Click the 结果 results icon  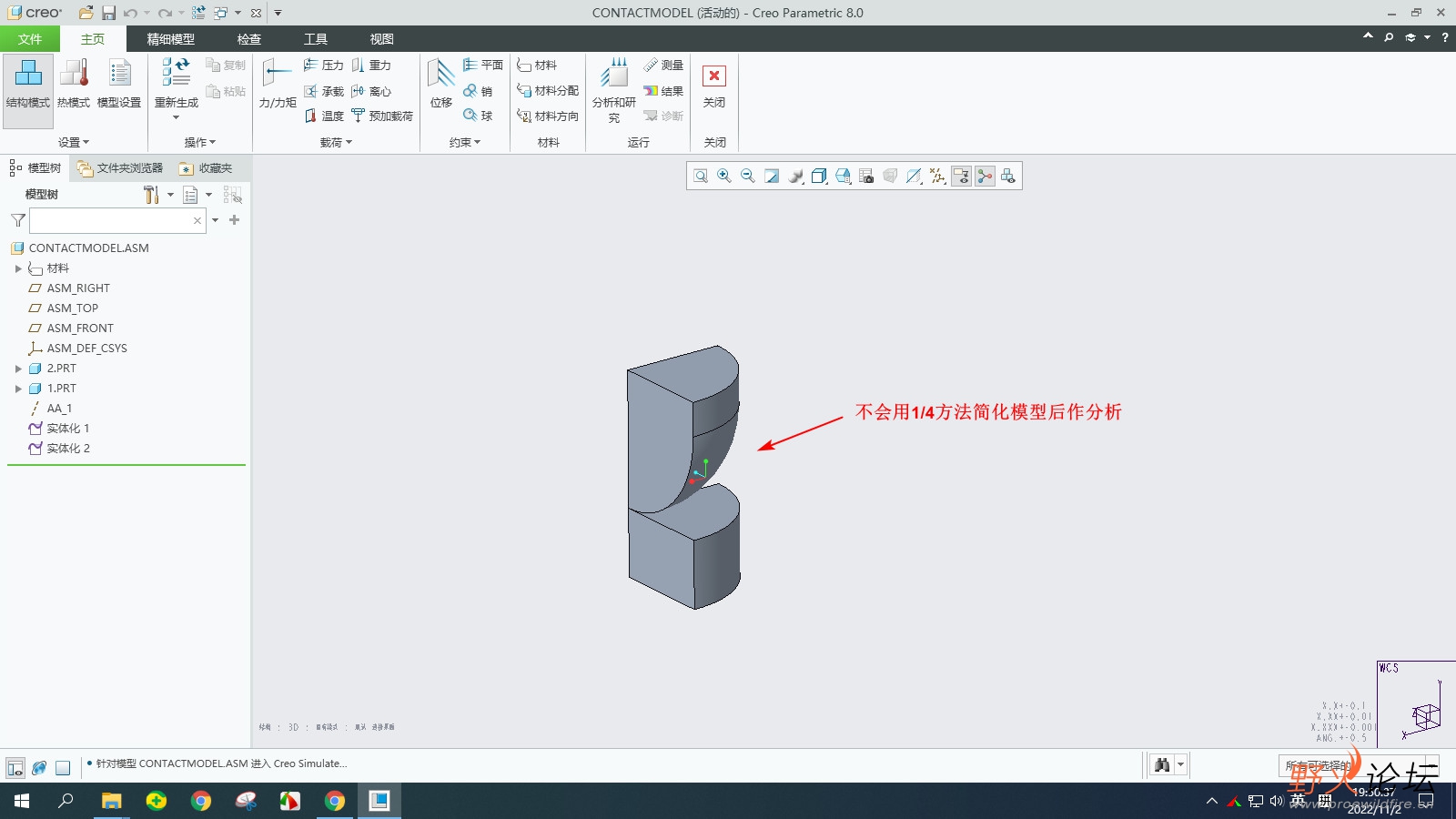click(x=663, y=91)
